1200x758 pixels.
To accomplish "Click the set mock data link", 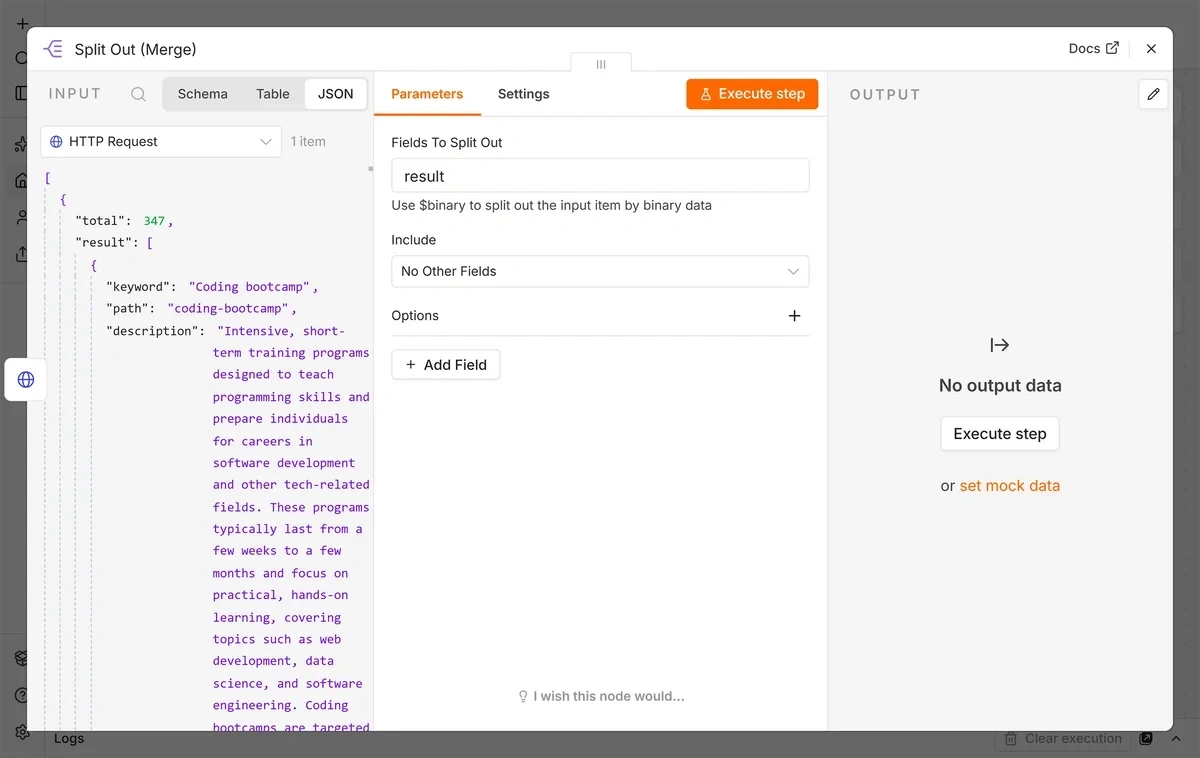I will 1010,486.
